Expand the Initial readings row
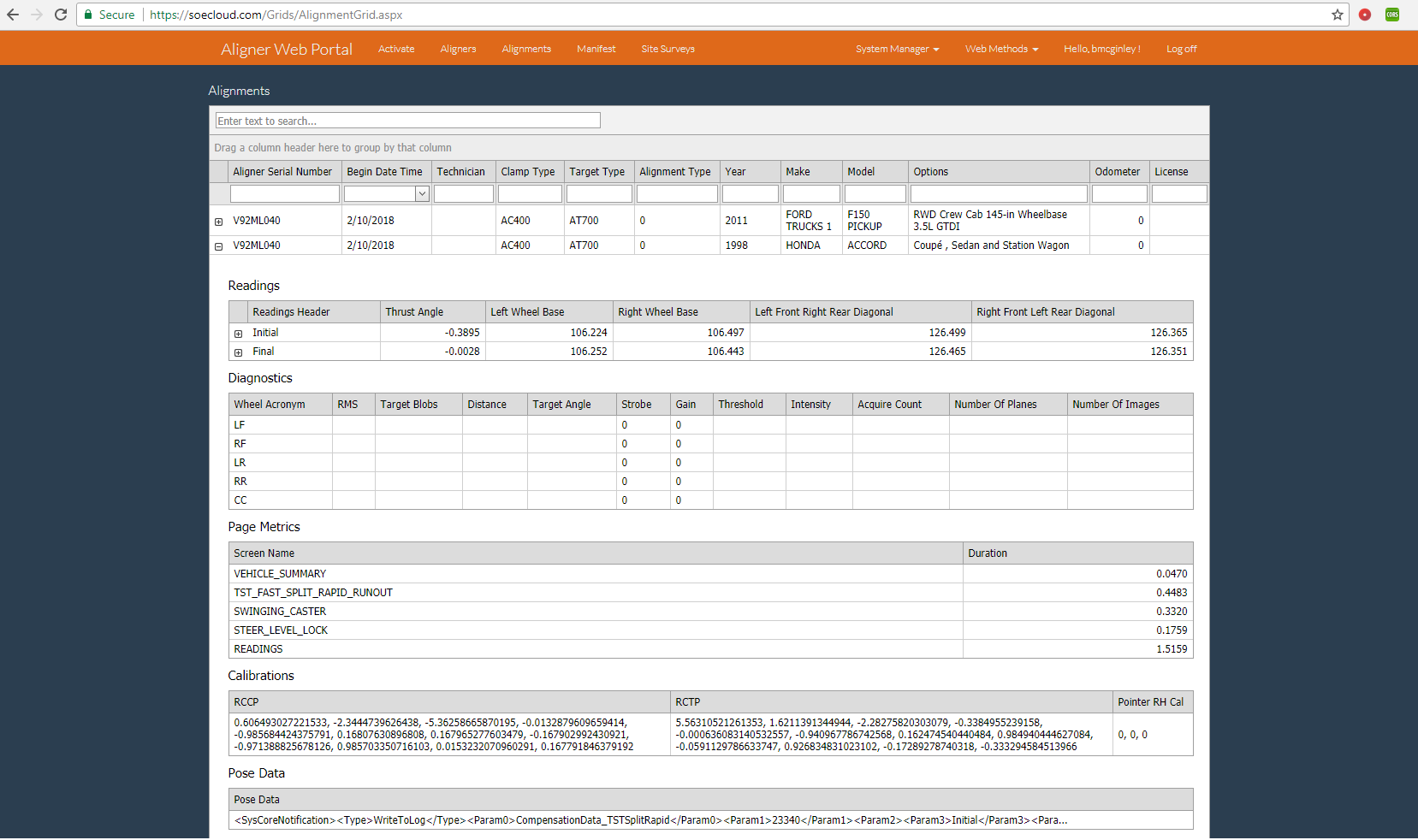 pos(239,334)
